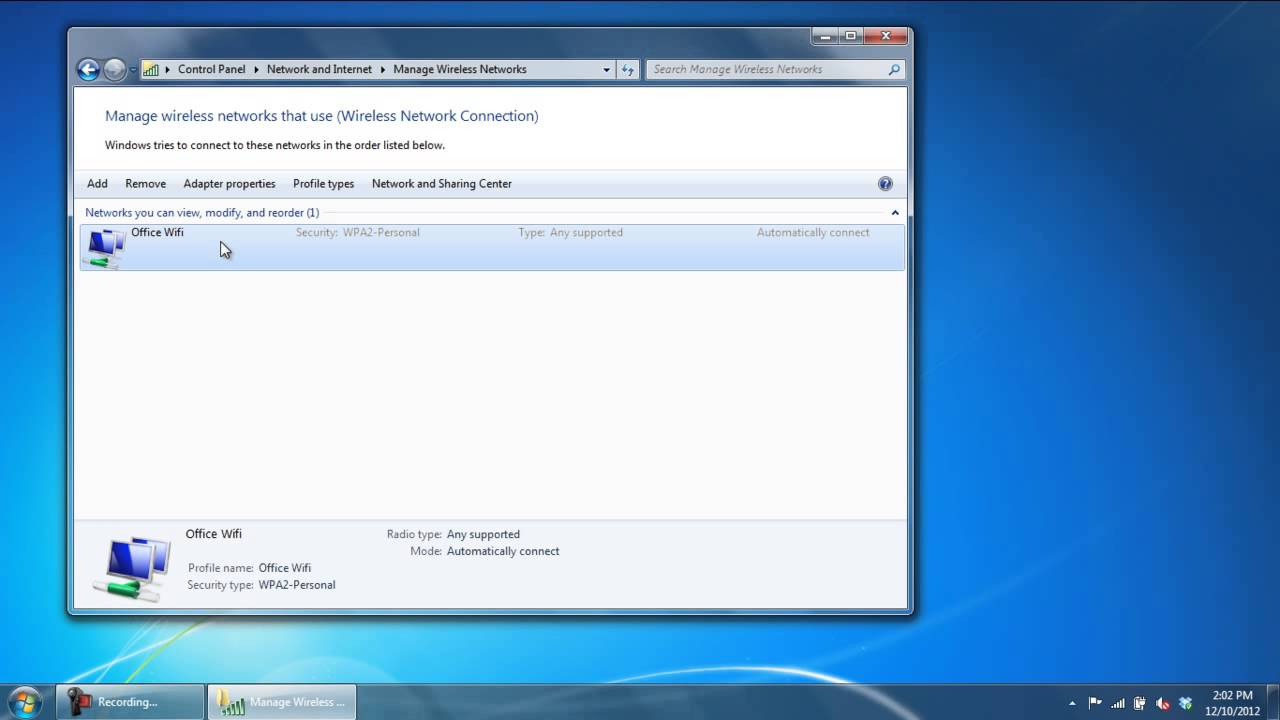Open Profile types
This screenshot has height=720, width=1280.
(x=323, y=184)
